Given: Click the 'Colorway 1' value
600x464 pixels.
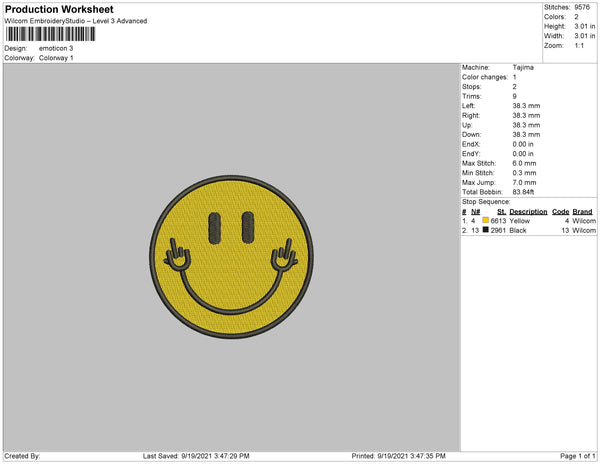Looking at the screenshot, I should coord(56,58).
